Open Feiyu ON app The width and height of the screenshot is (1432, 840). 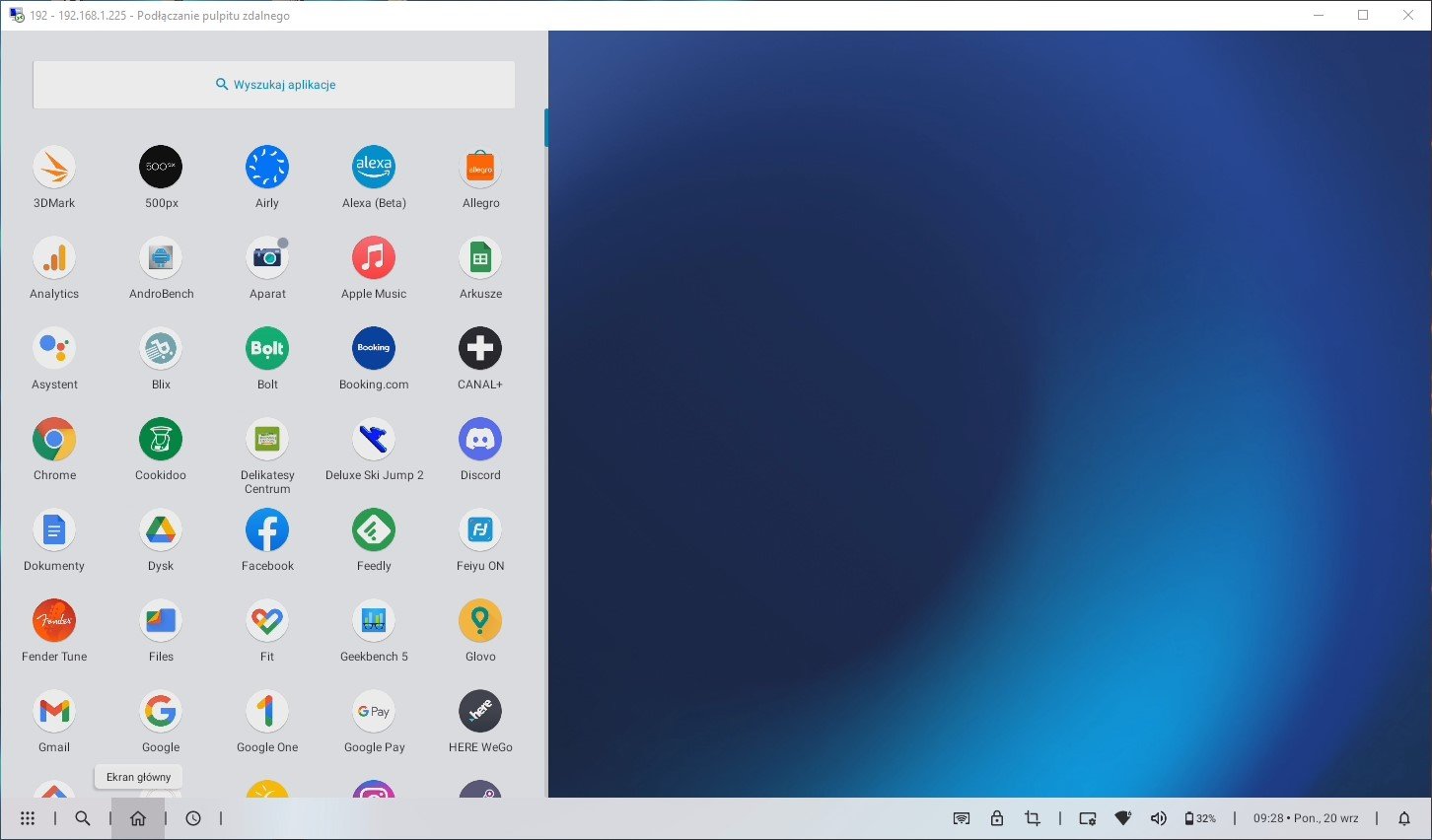pos(480,529)
